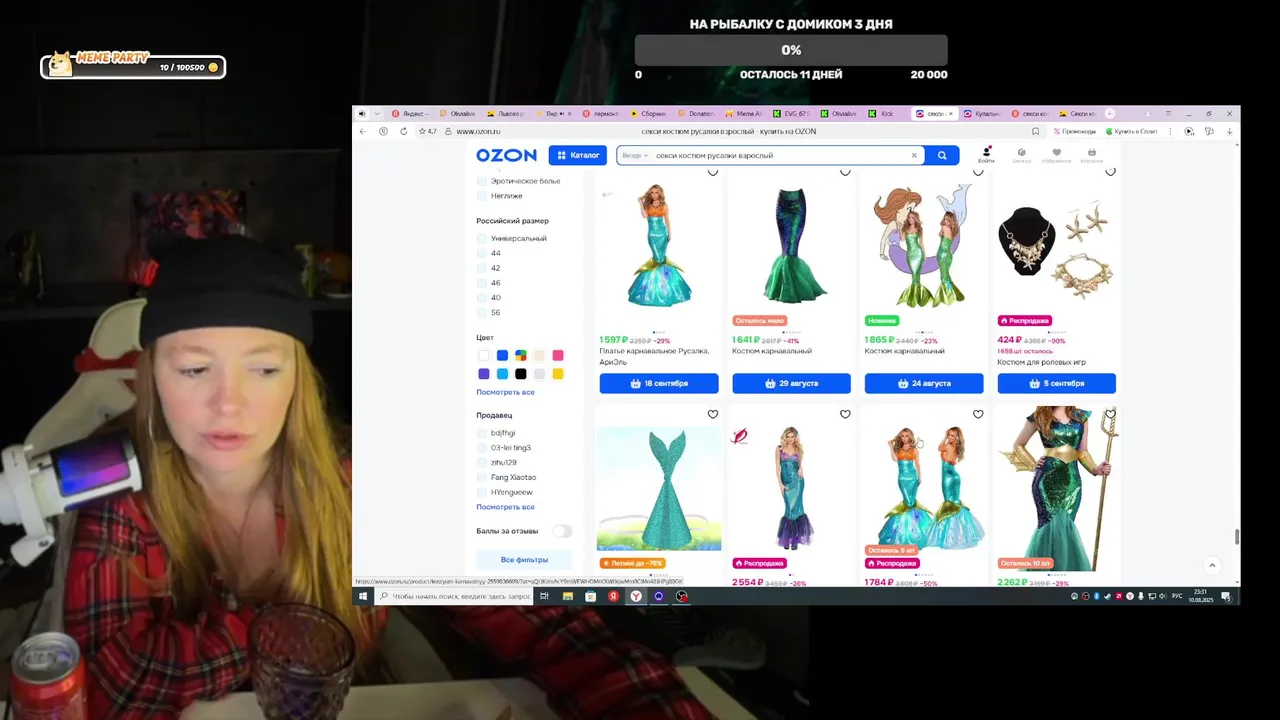Screen dimensions: 1280x720
Task: Open Task View on the taskbar
Action: [544, 596]
